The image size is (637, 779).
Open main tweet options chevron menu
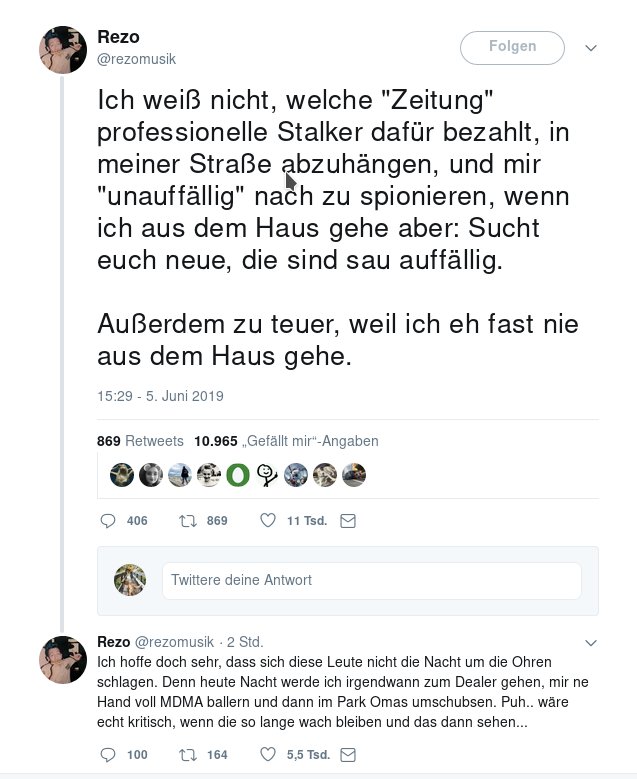tap(590, 47)
